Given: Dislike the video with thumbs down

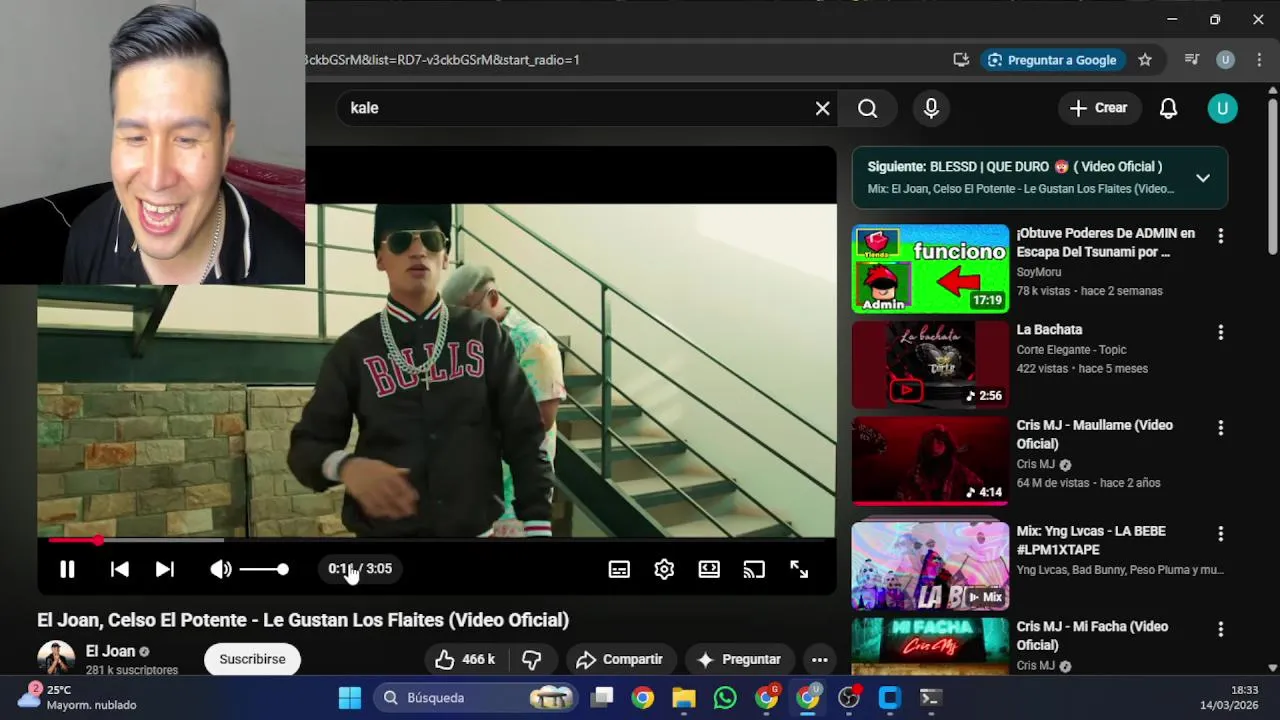Looking at the screenshot, I should pos(532,659).
